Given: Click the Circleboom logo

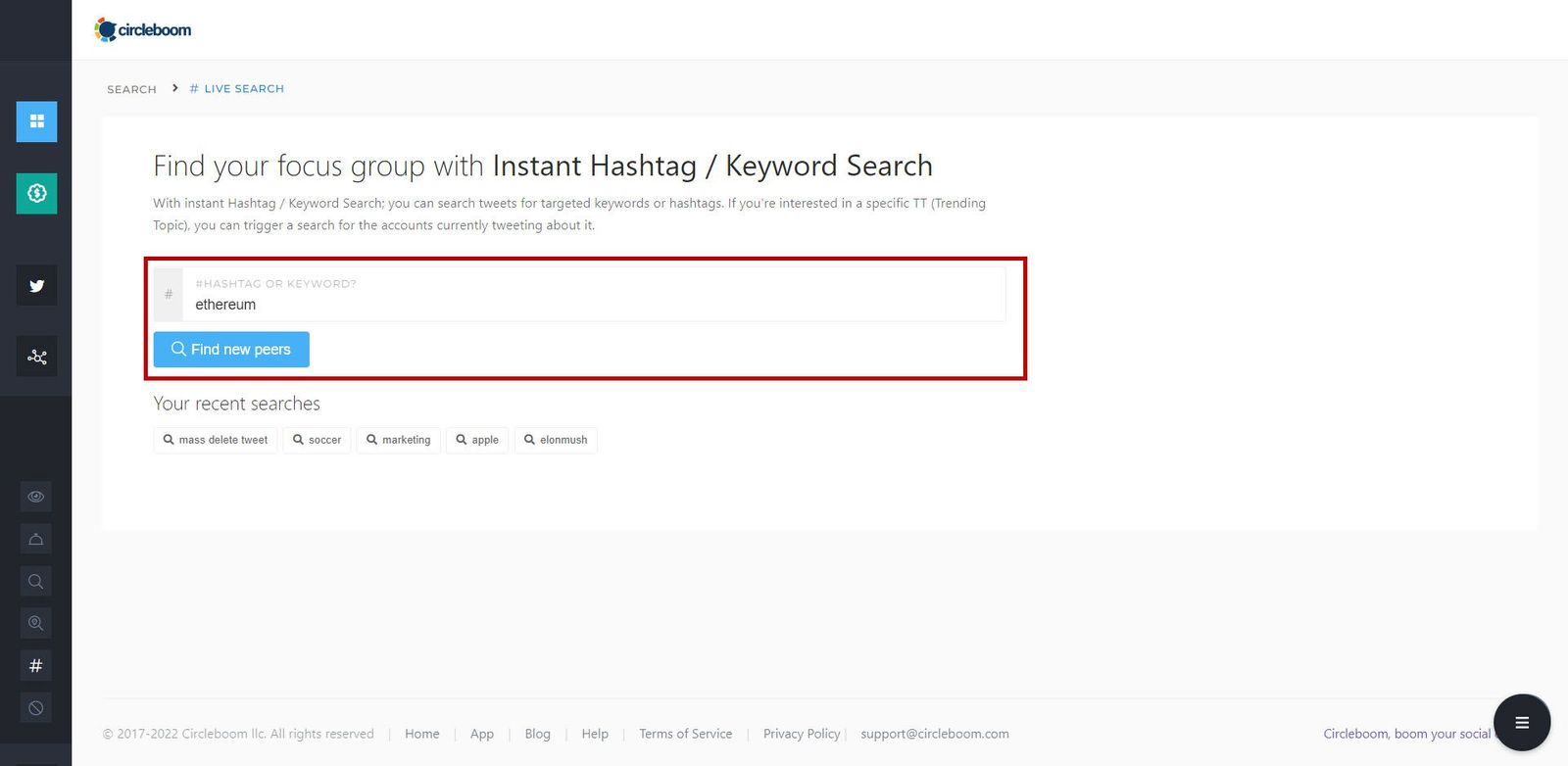Looking at the screenshot, I should (x=143, y=30).
